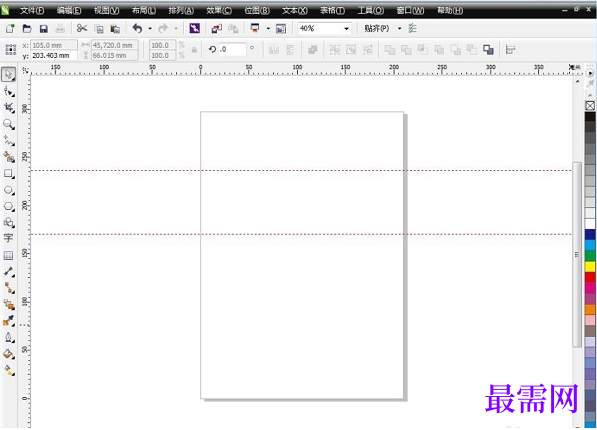Click the rotation angle input field

[x=232, y=50]
